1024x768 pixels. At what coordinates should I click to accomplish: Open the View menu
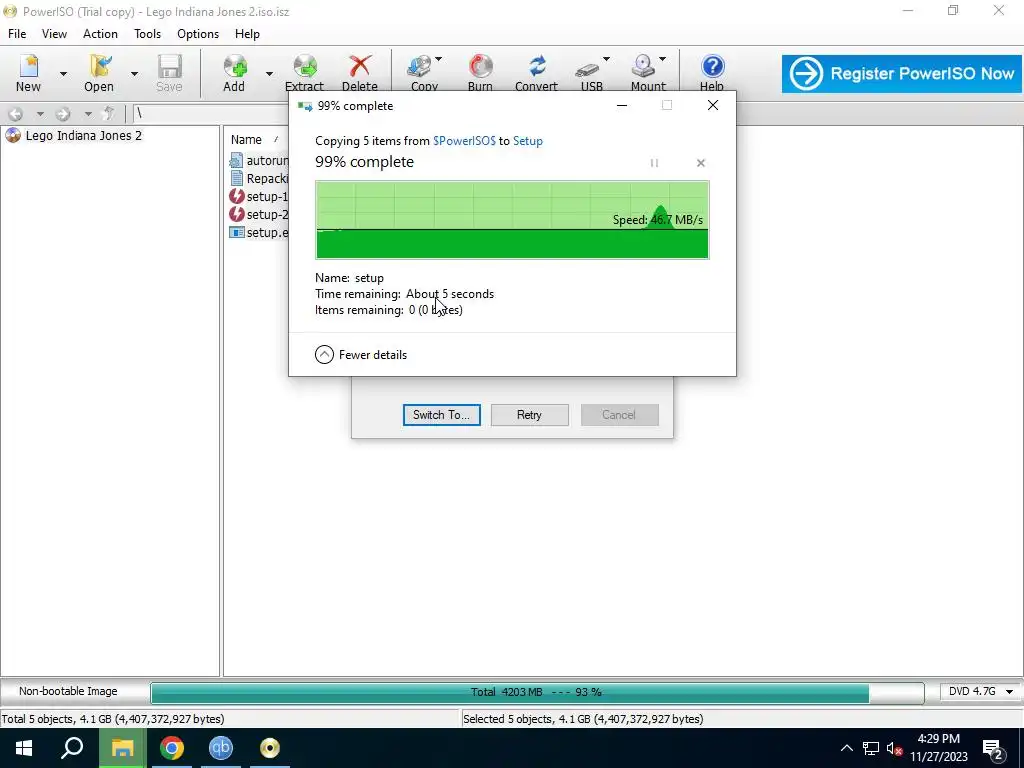(54, 34)
